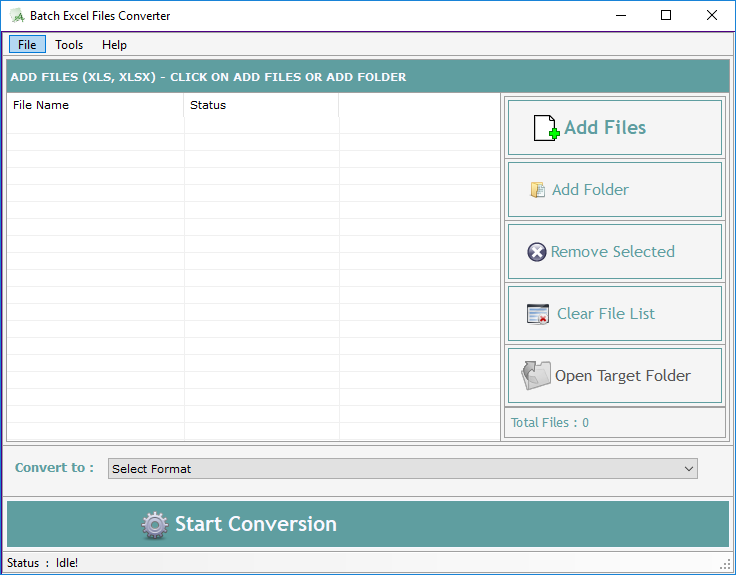Click the Status column header
The width and height of the screenshot is (736, 575).
(261, 105)
